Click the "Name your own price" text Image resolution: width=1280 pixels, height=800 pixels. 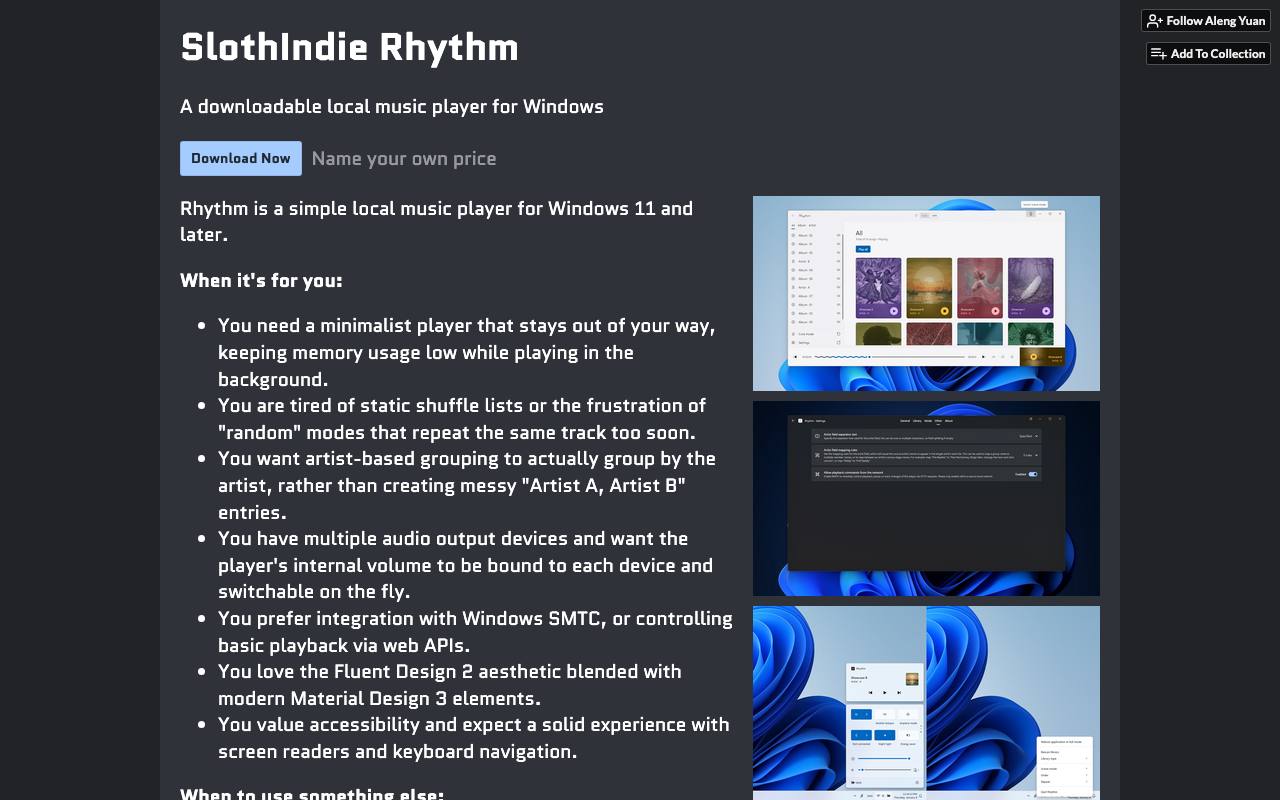pos(404,159)
